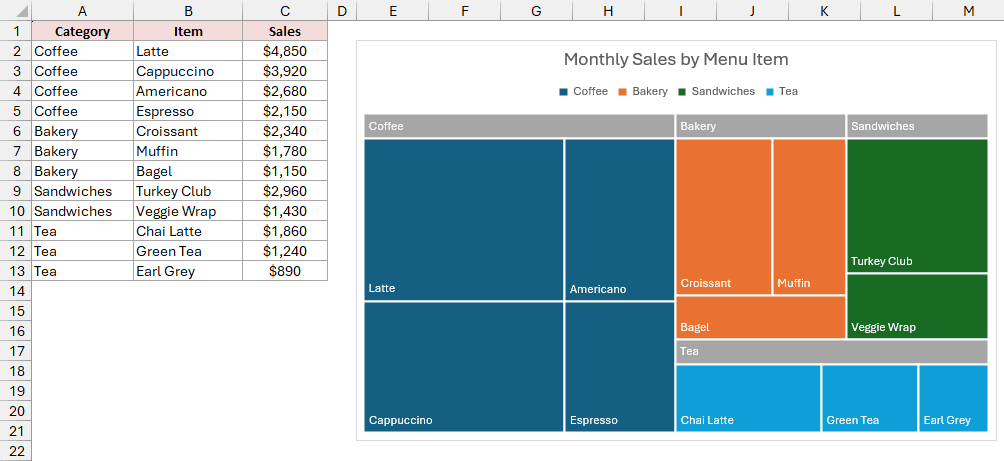Select the Americano treemap rectangle
1004x461 pixels.
(x=619, y=220)
